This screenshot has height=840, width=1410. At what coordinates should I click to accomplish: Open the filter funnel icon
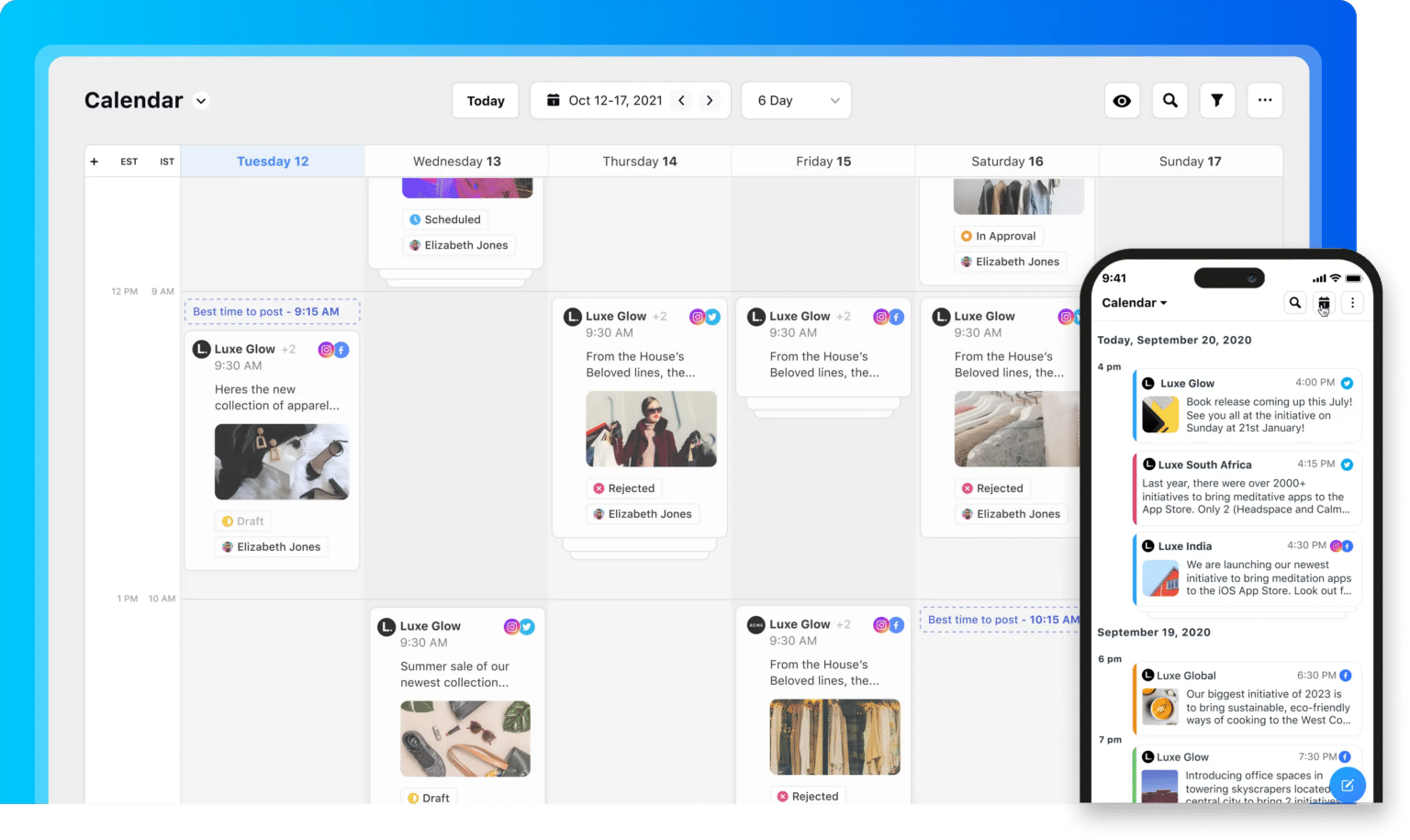tap(1217, 101)
